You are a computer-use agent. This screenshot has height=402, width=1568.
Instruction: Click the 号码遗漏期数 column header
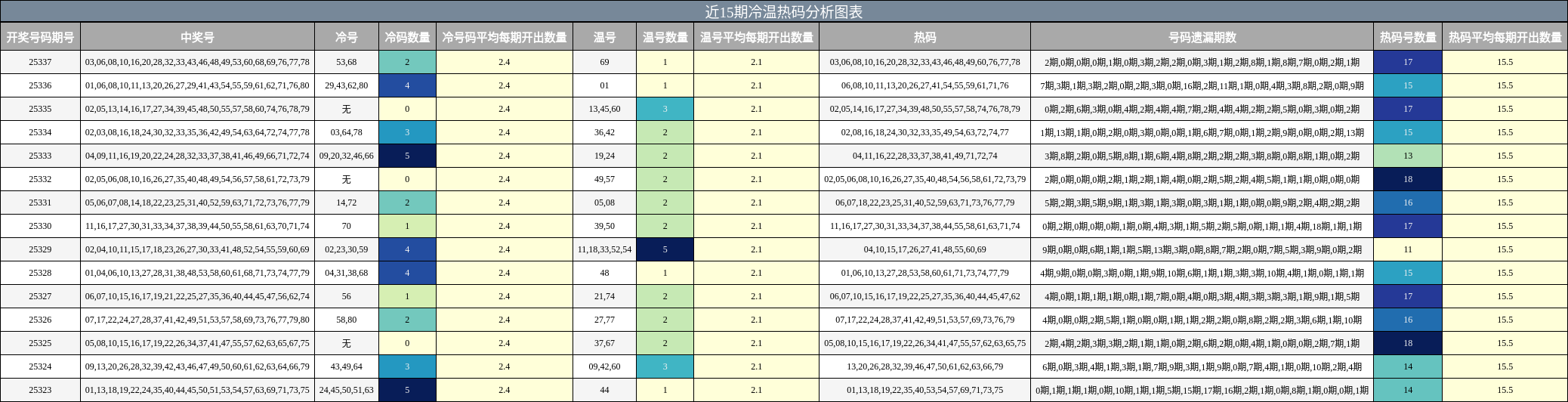point(1202,37)
